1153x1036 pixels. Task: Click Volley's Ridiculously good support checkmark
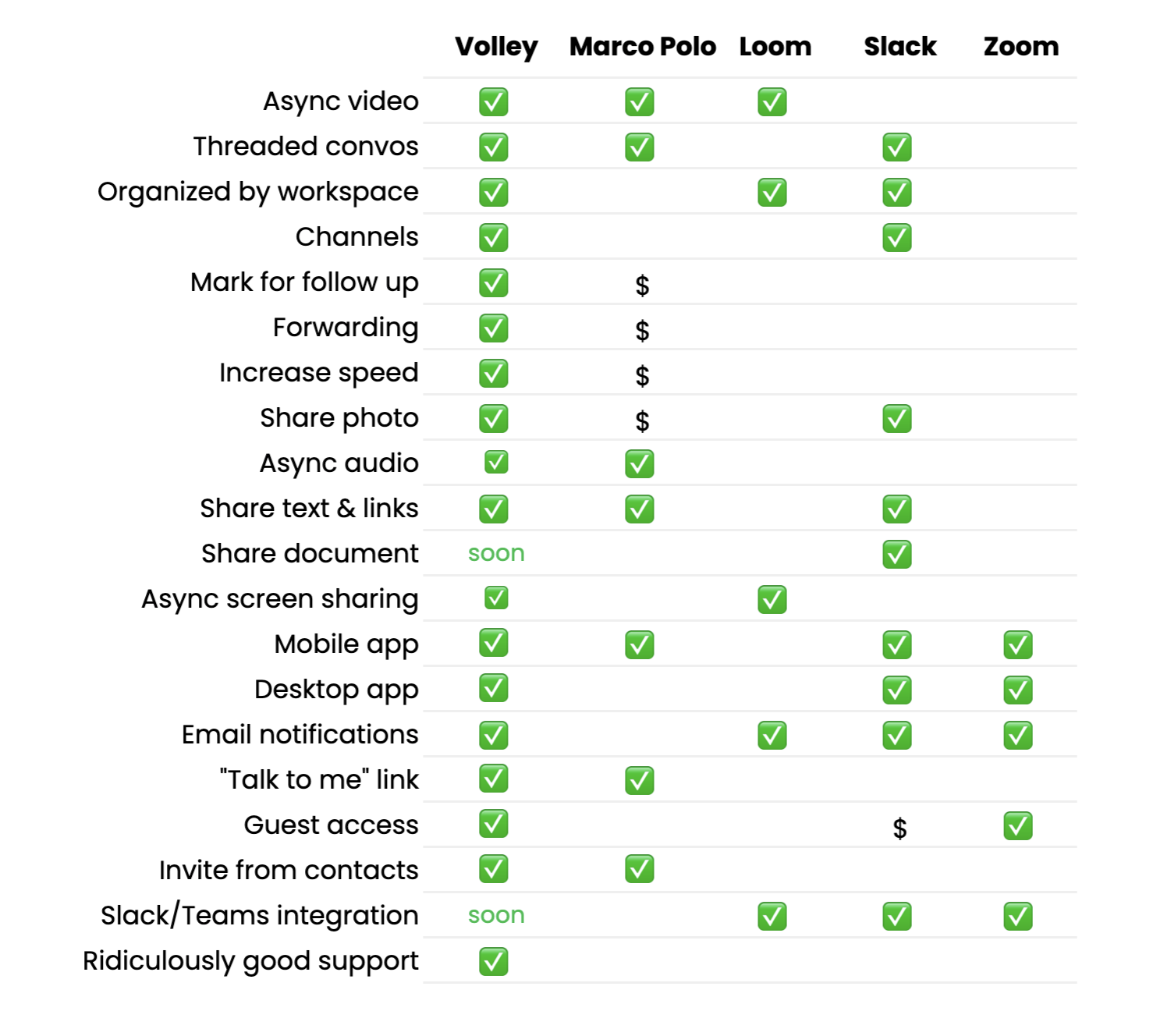494,961
